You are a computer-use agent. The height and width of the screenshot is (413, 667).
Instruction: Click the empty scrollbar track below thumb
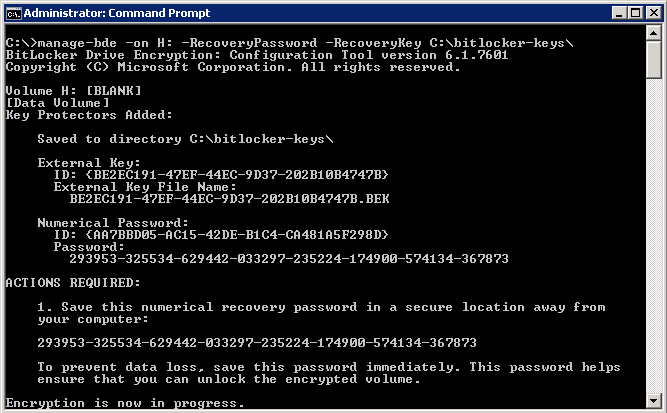[653, 236]
